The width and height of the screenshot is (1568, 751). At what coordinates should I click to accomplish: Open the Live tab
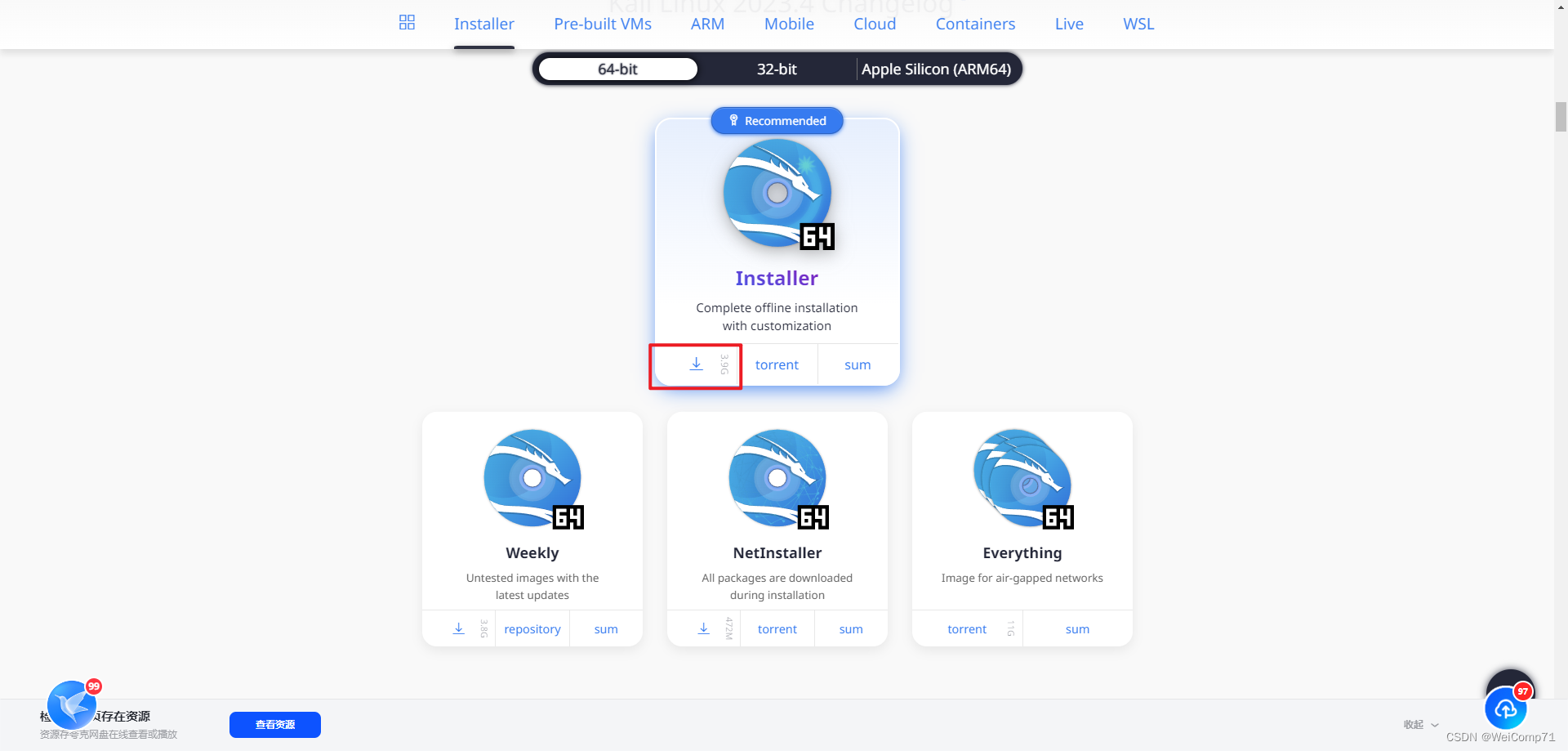pyautogui.click(x=1069, y=24)
